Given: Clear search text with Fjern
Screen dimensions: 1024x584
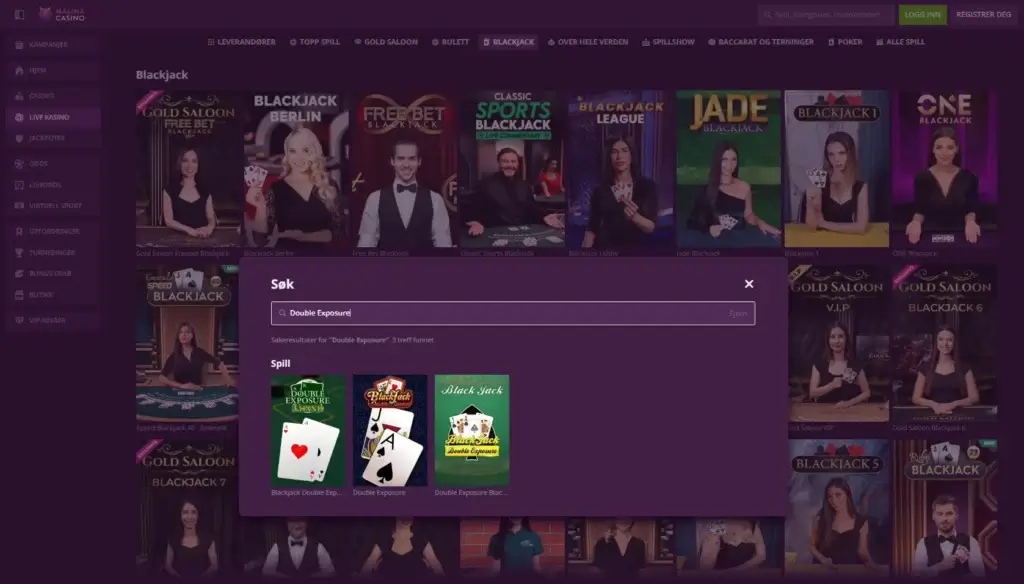Looking at the screenshot, I should 738,314.
